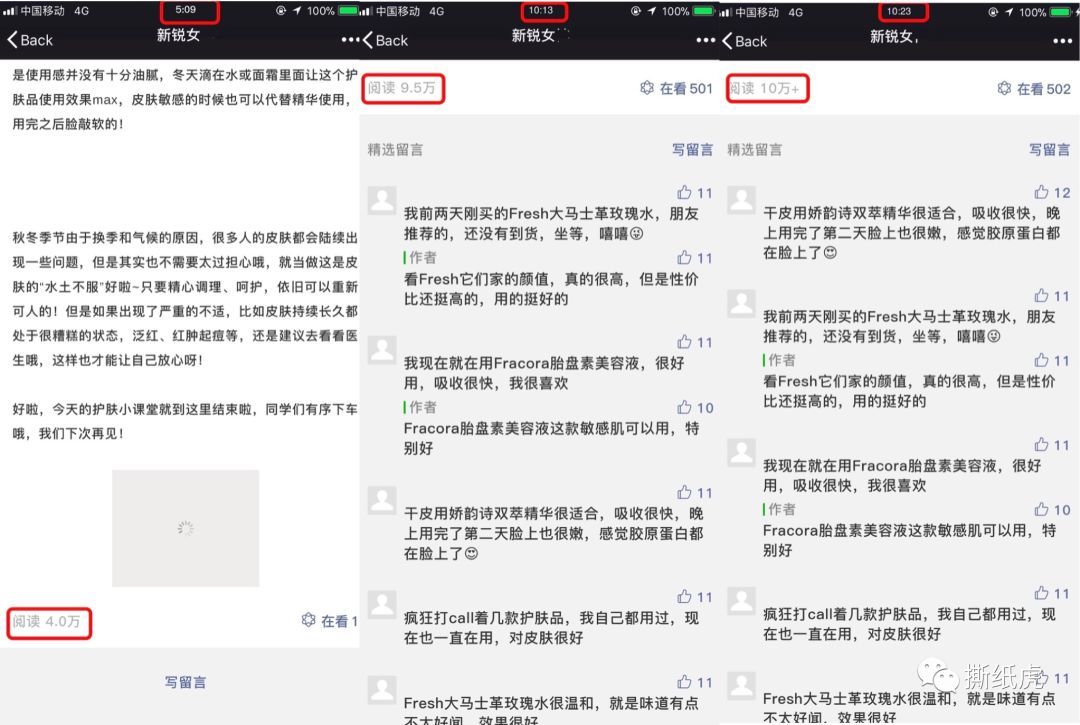The image size is (1080, 725).
Task: Tap the 在看 1 flower icon
Action: coord(309,620)
